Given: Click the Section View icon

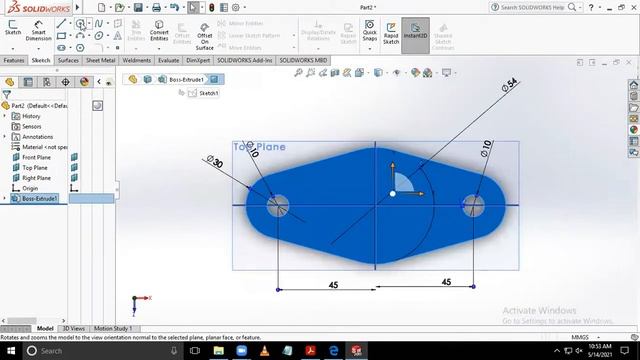Looking at the screenshot, I should 335,73.
